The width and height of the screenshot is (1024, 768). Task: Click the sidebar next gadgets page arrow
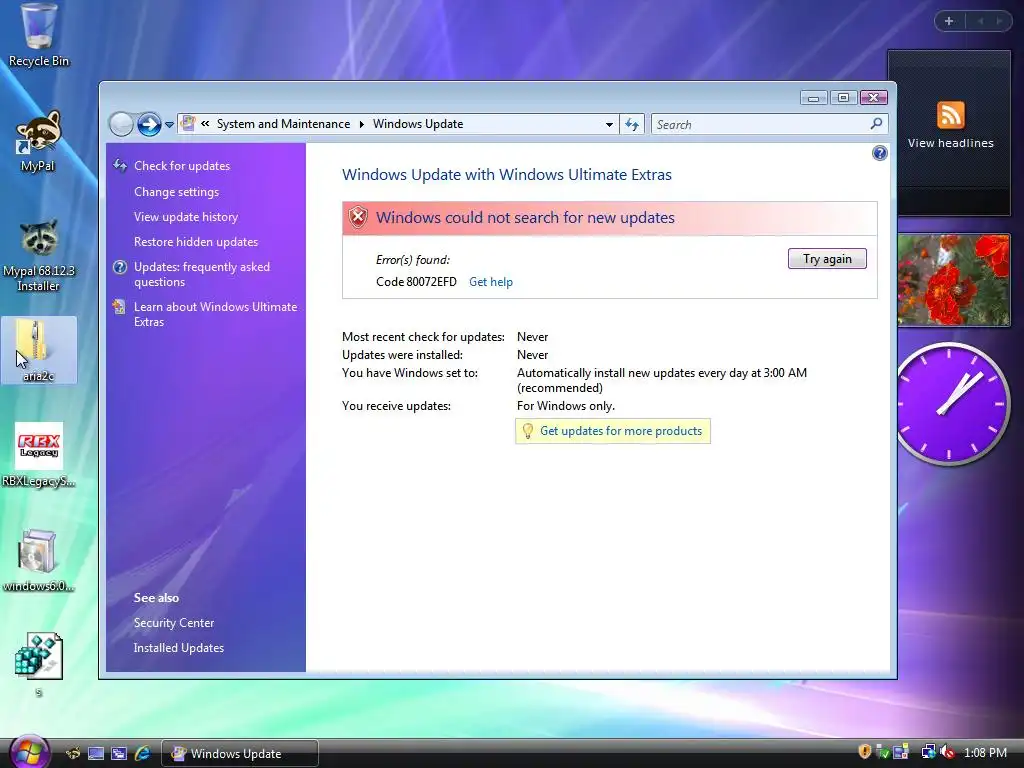tap(999, 21)
